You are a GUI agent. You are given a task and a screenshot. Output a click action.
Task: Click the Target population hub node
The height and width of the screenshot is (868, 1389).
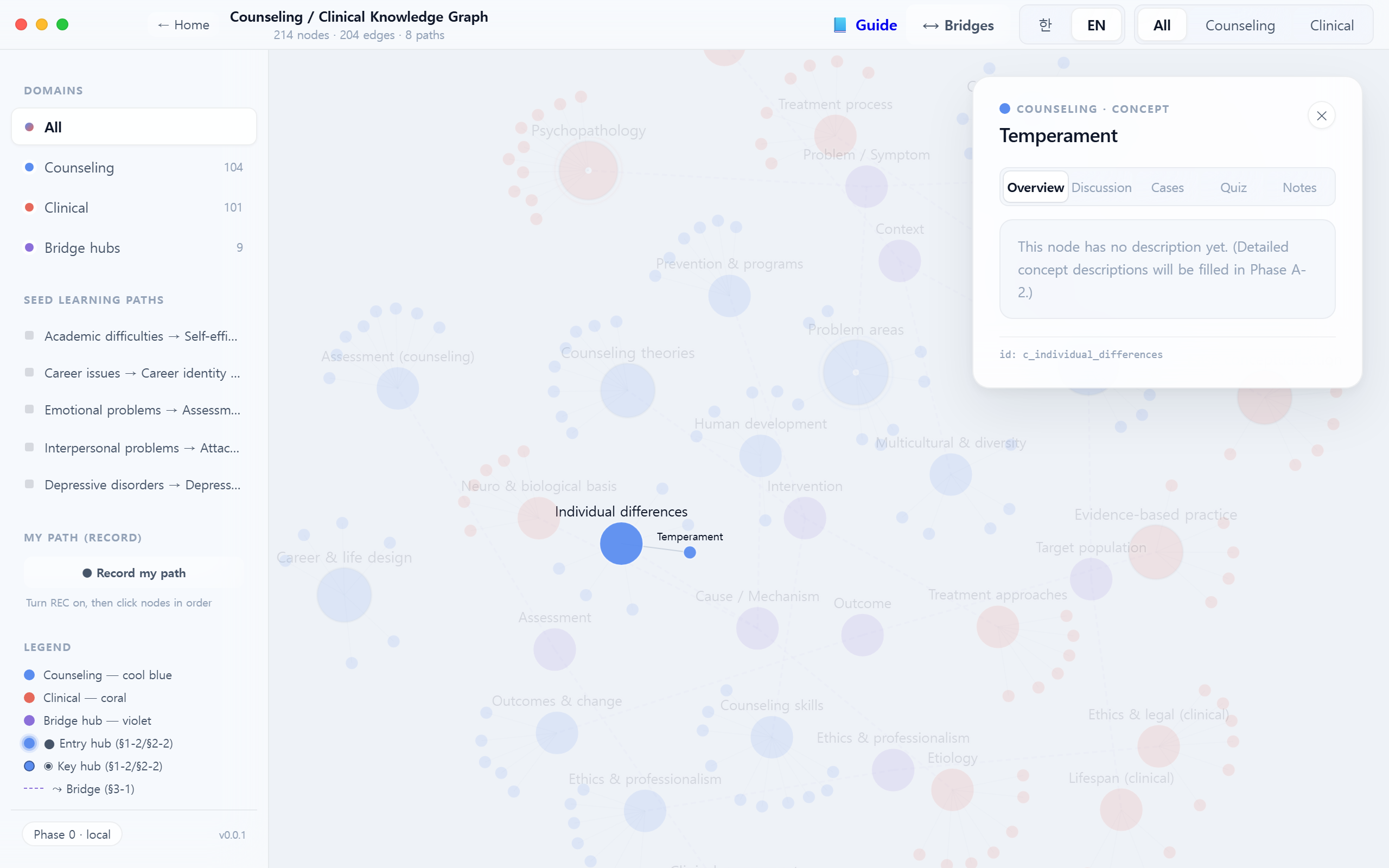pos(1091,579)
